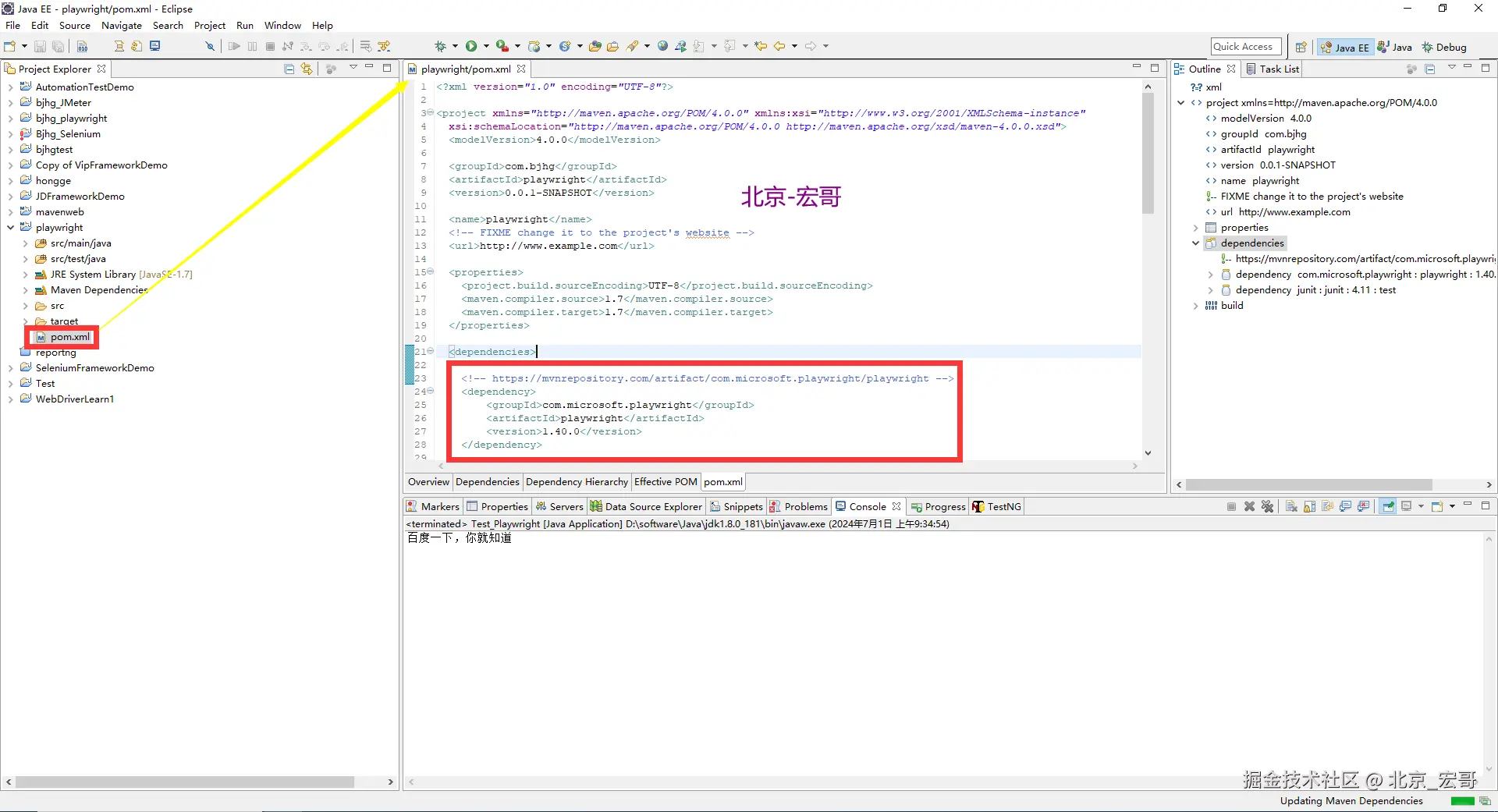Image resolution: width=1498 pixels, height=812 pixels.
Task: Expand build node in Outline
Action: pyautogui.click(x=1195, y=306)
